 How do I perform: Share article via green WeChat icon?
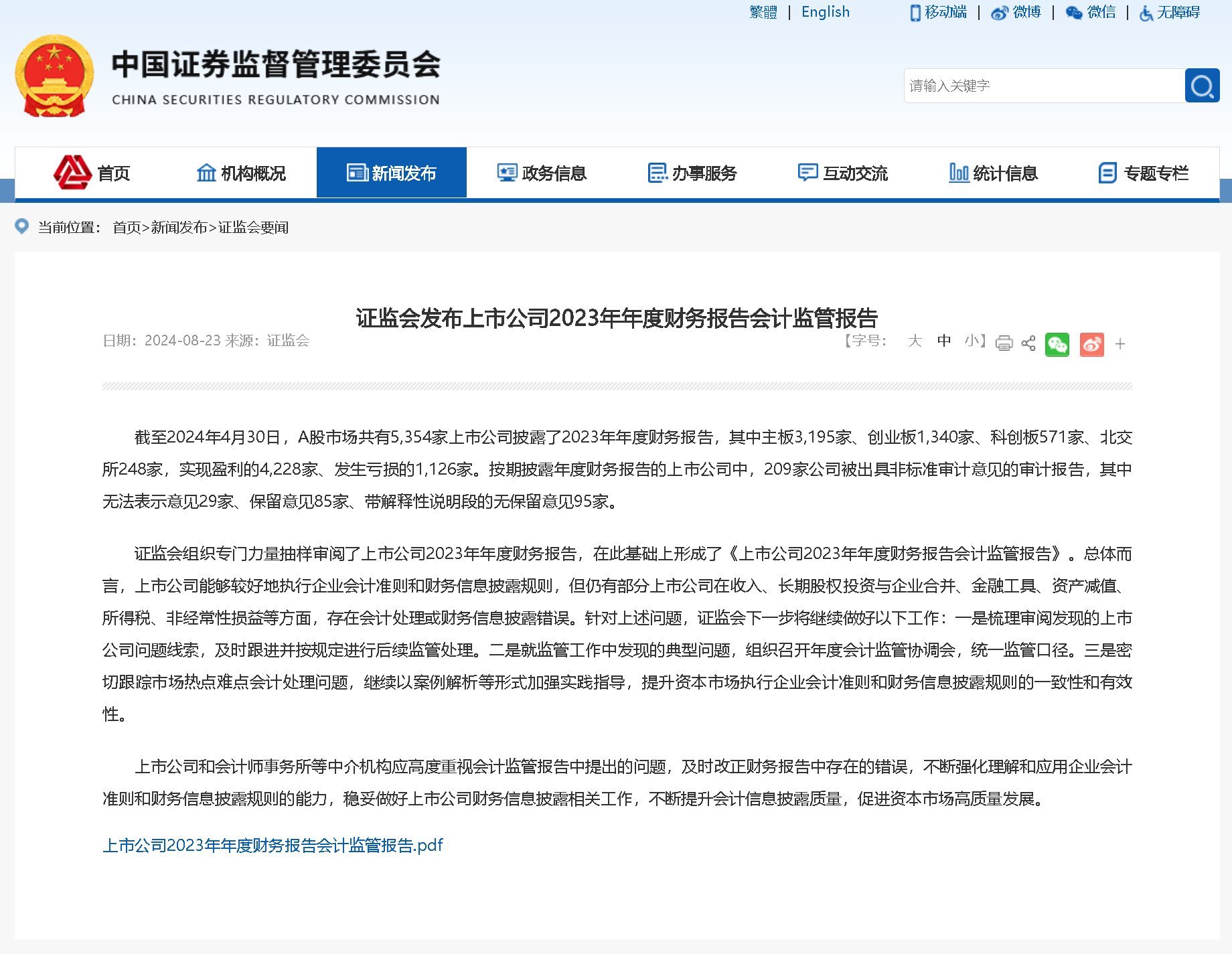pos(1057,345)
